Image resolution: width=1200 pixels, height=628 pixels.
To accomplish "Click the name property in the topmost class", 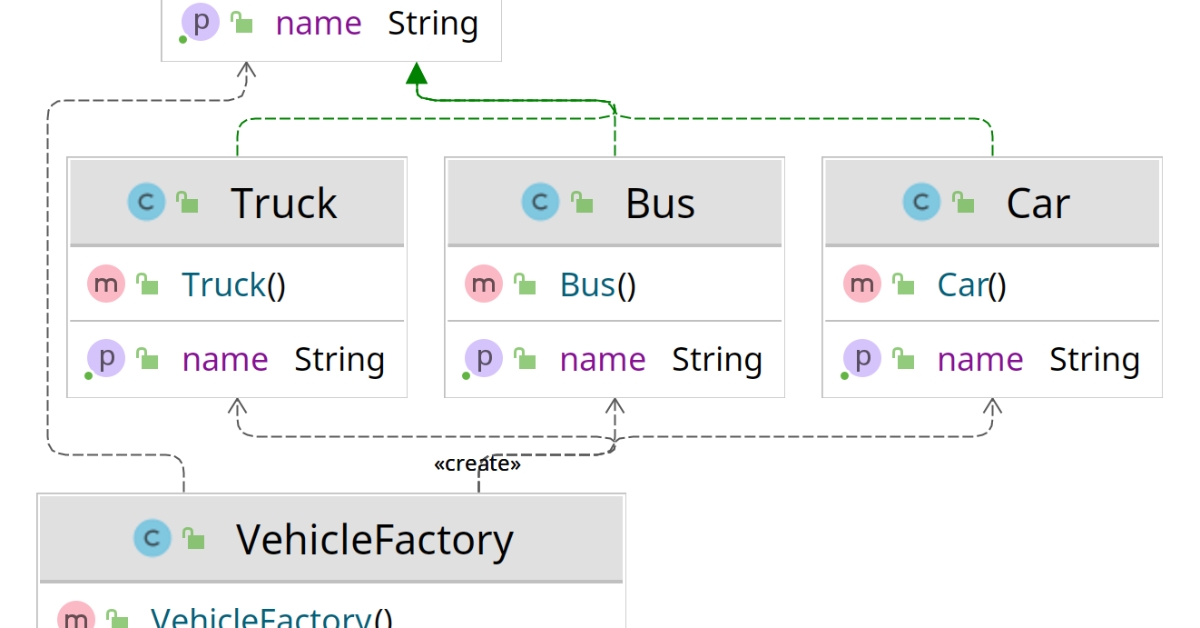I will (x=319, y=23).
